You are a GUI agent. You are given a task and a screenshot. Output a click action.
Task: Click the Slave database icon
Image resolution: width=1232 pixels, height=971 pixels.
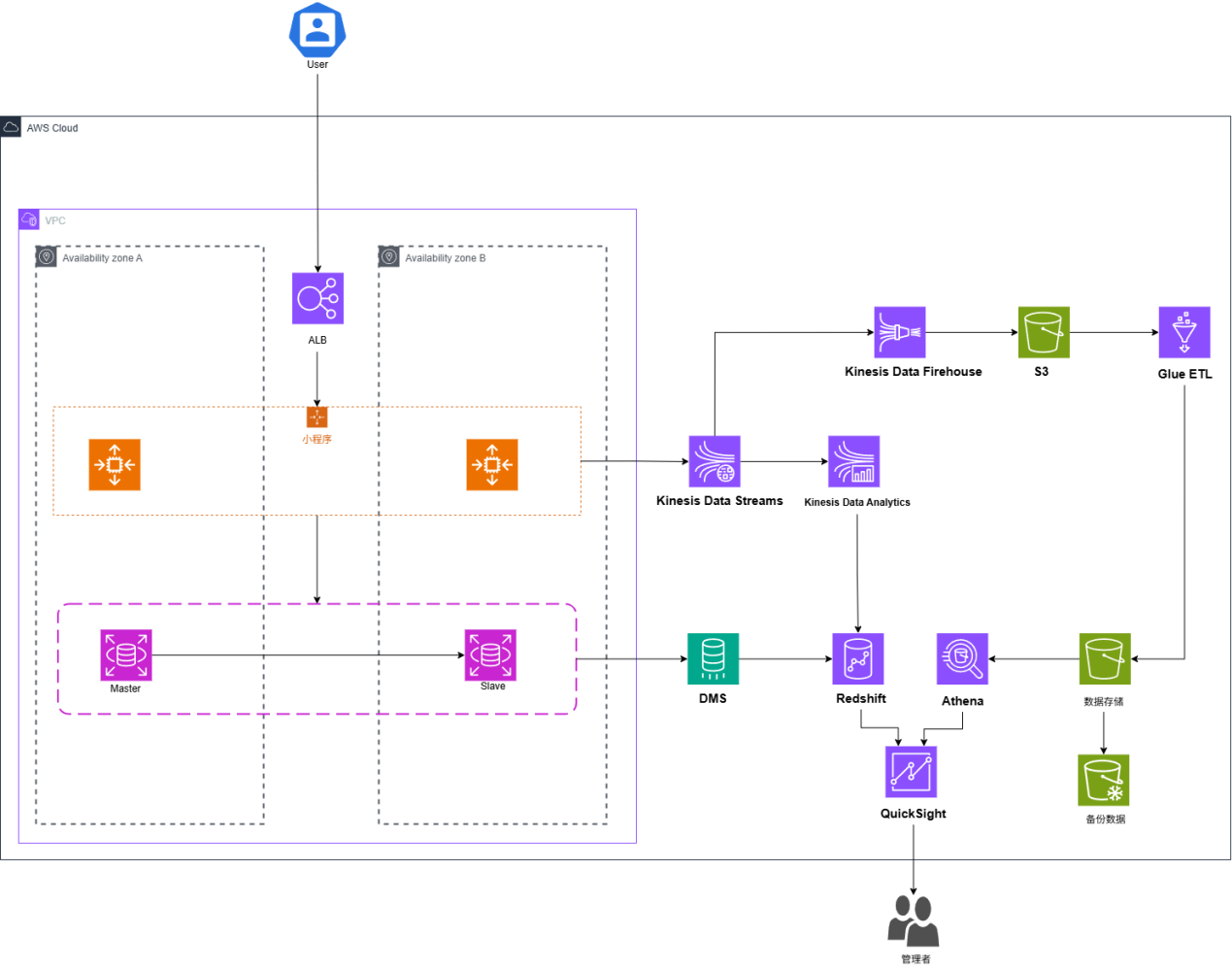pyautogui.click(x=490, y=654)
